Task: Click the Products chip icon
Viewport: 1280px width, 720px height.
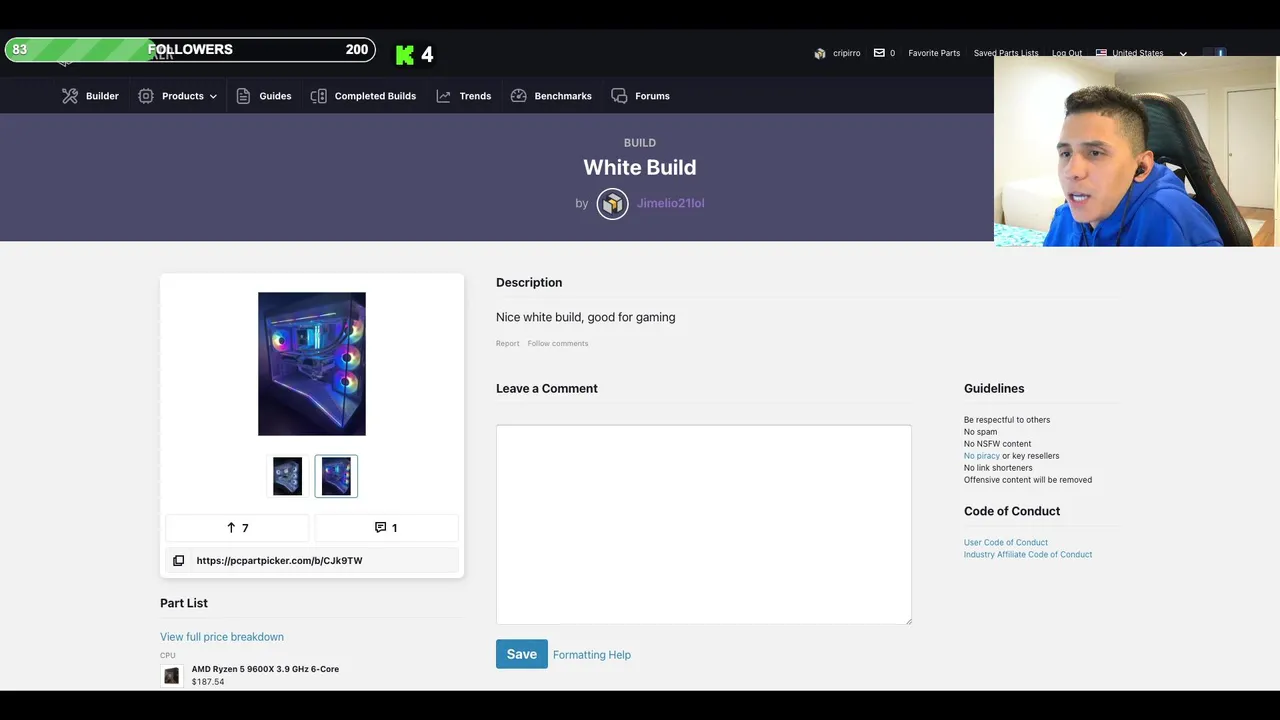Action: click(146, 96)
